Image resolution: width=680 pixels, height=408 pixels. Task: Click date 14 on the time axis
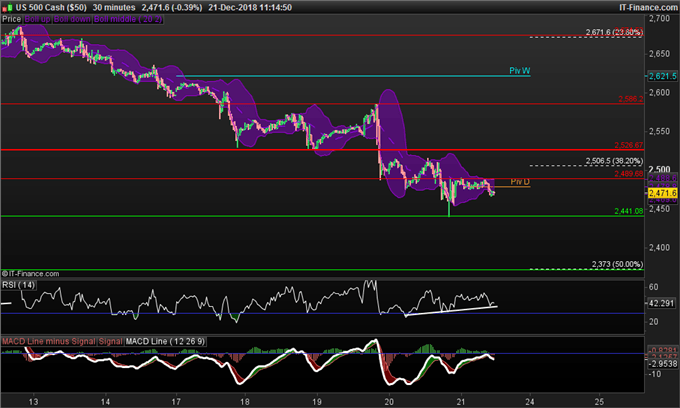tap(105, 401)
